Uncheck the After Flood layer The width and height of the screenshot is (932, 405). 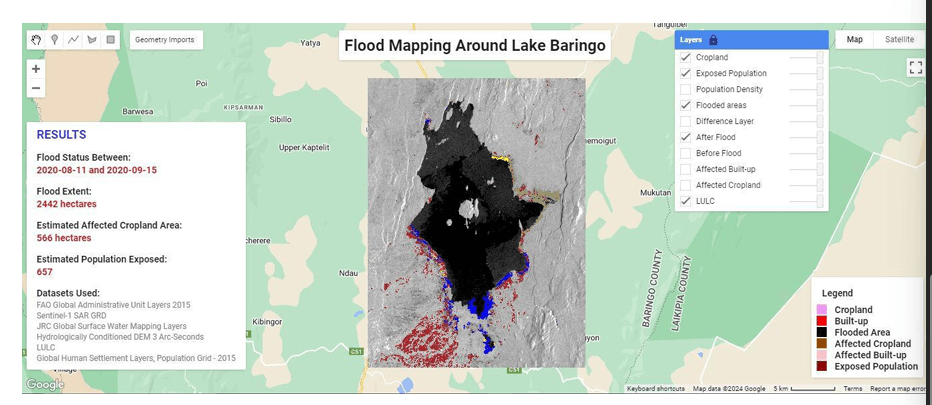[685, 137]
